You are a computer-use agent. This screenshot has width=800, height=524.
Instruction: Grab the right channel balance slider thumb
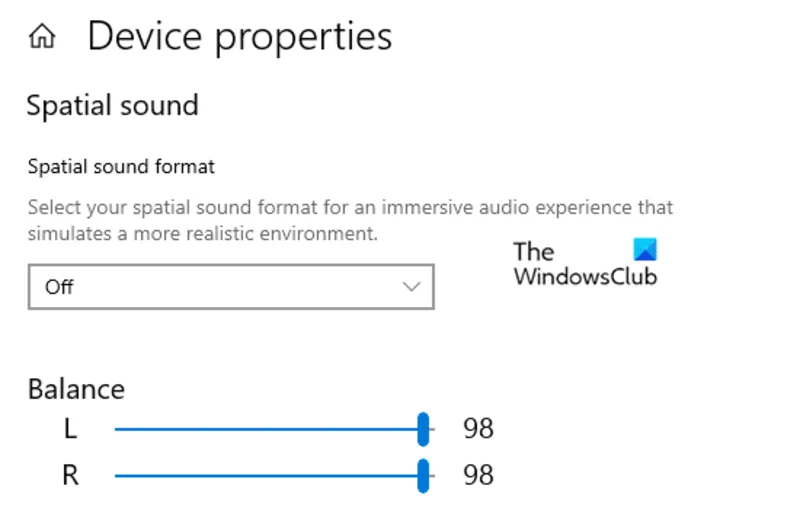coord(423,476)
